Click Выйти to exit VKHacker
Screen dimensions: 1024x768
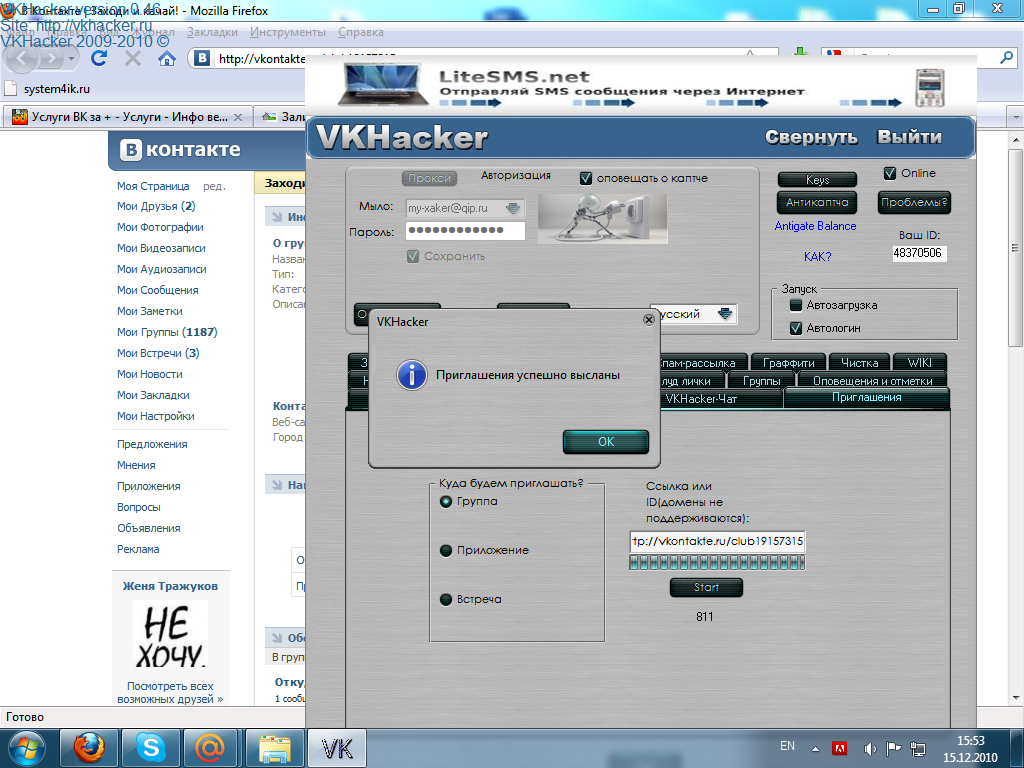(x=909, y=137)
